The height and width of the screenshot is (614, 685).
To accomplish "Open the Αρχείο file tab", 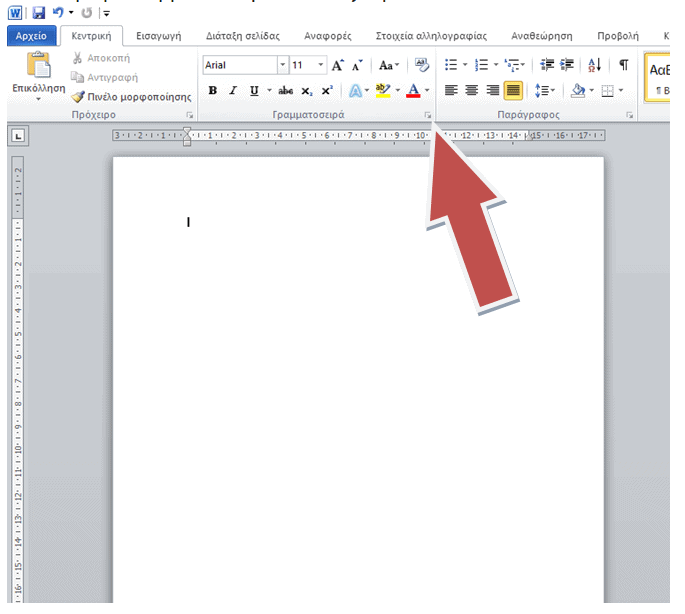I will click(x=31, y=36).
